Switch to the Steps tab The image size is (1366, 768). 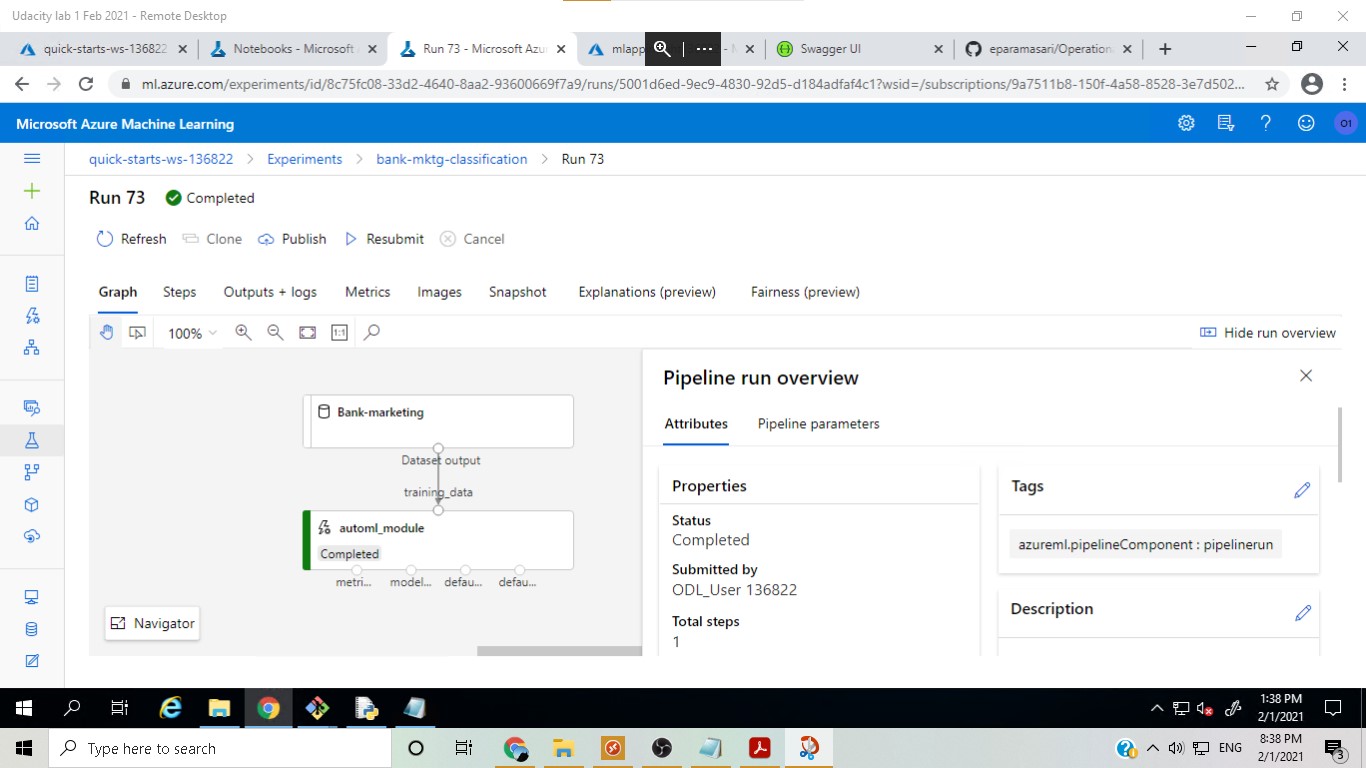[x=179, y=292]
